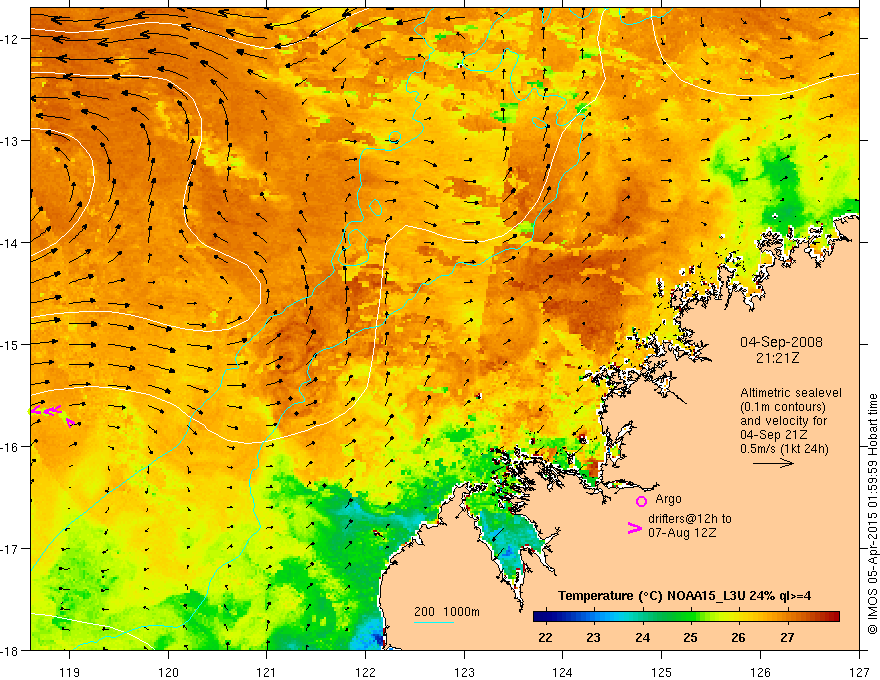Screen dimensions: 880x680
Task: Click the latitude axis label -13
Action: [10, 141]
